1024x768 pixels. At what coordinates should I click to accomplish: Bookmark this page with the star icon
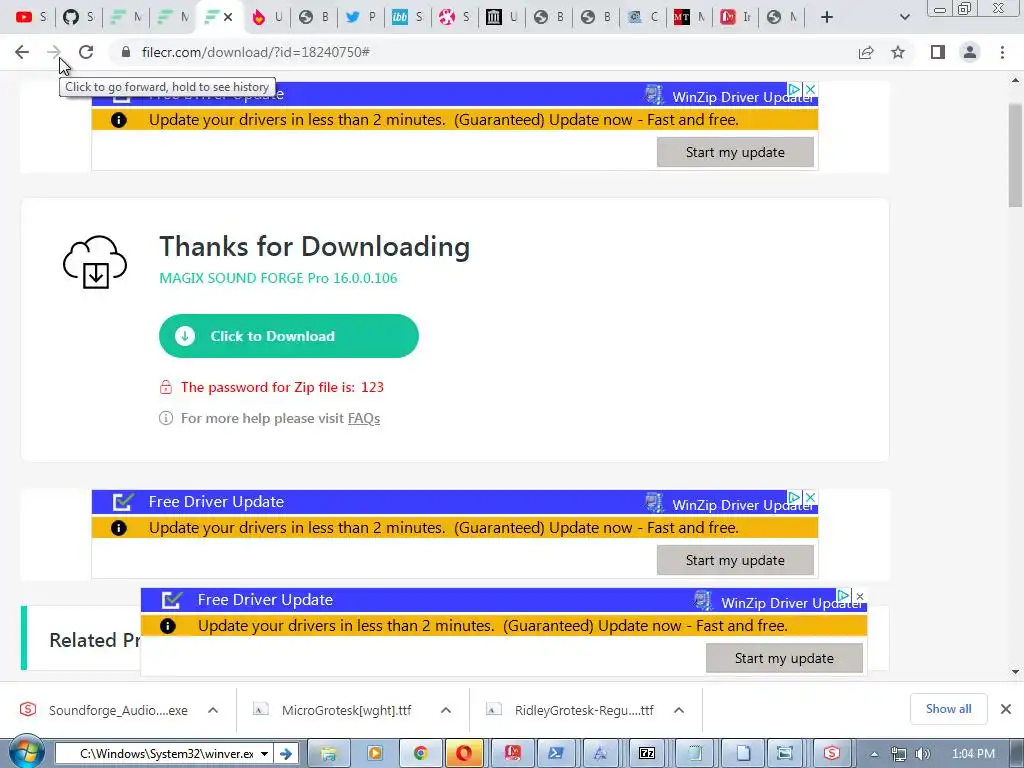[x=898, y=52]
